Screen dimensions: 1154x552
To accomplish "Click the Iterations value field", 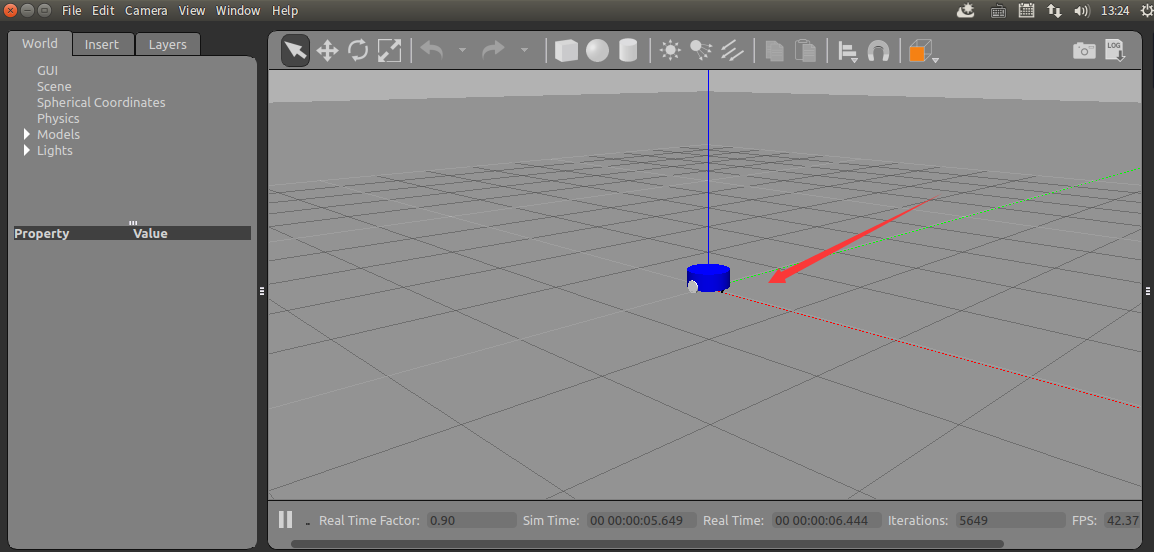I will 1010,520.
